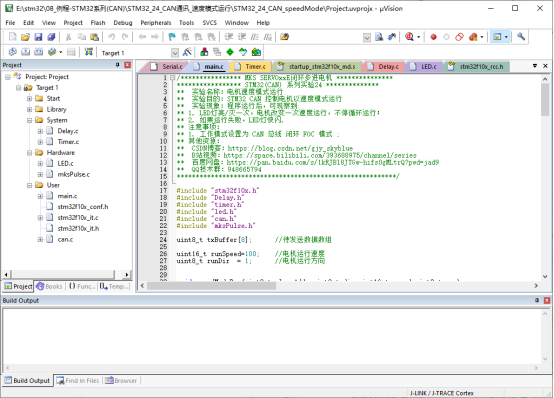Open Target 1 dropdown

tap(175, 53)
